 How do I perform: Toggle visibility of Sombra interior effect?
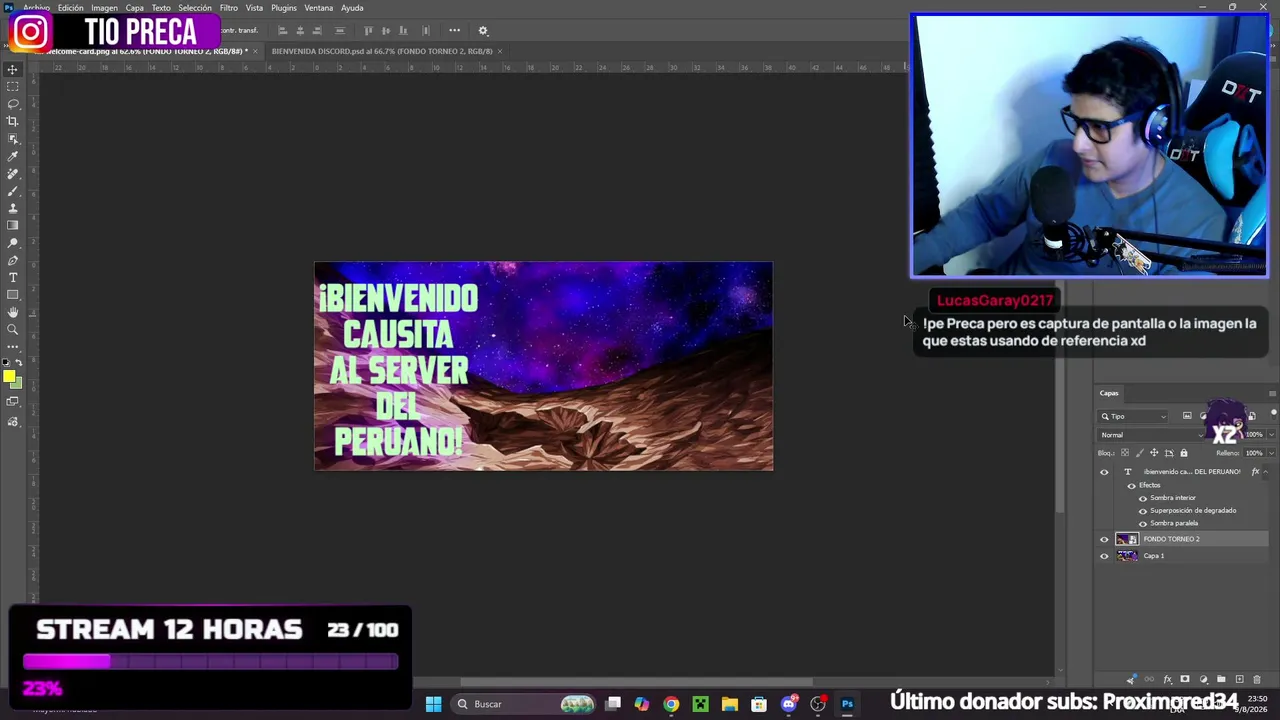1143,498
